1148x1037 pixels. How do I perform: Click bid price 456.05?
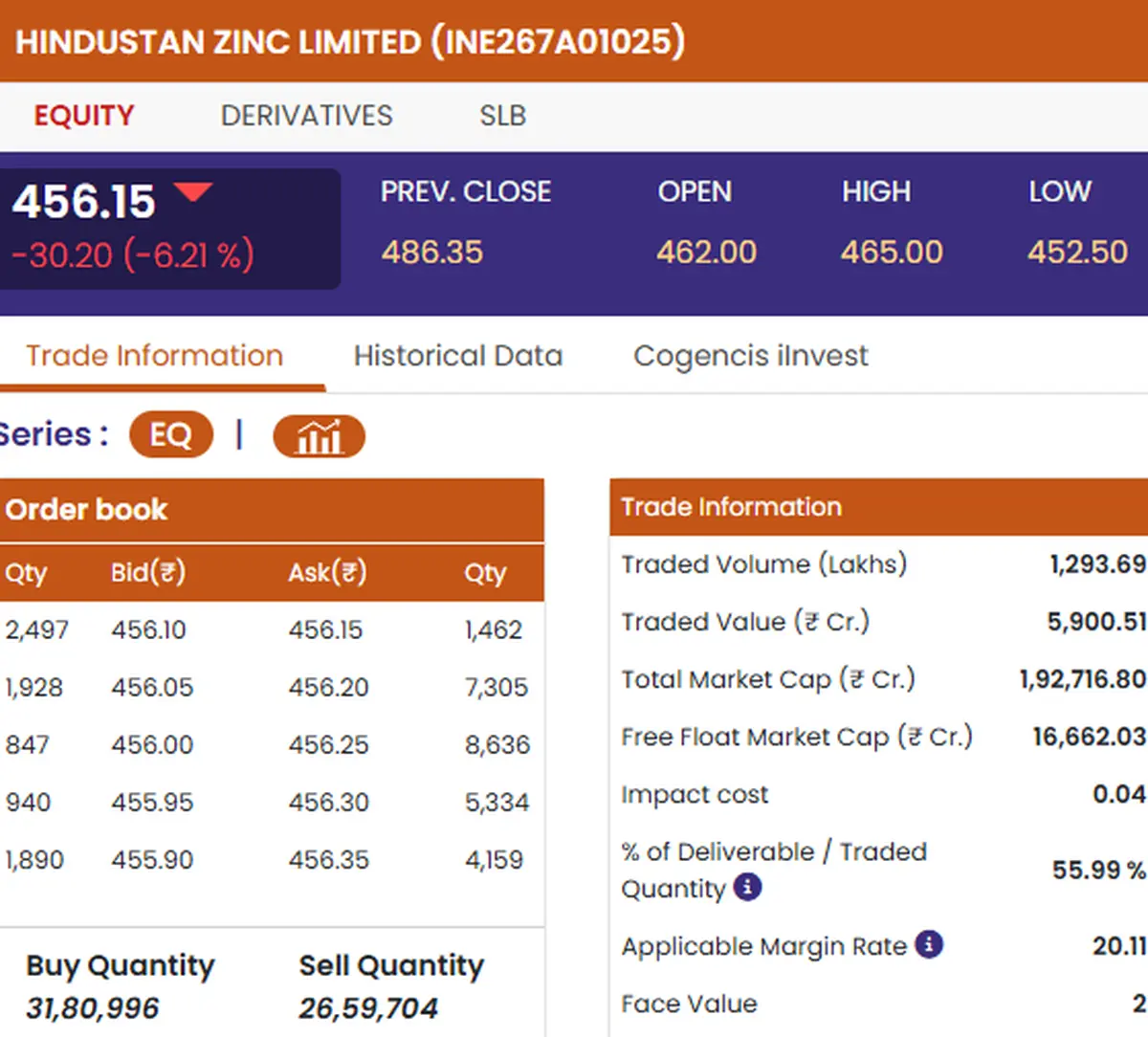pos(152,688)
